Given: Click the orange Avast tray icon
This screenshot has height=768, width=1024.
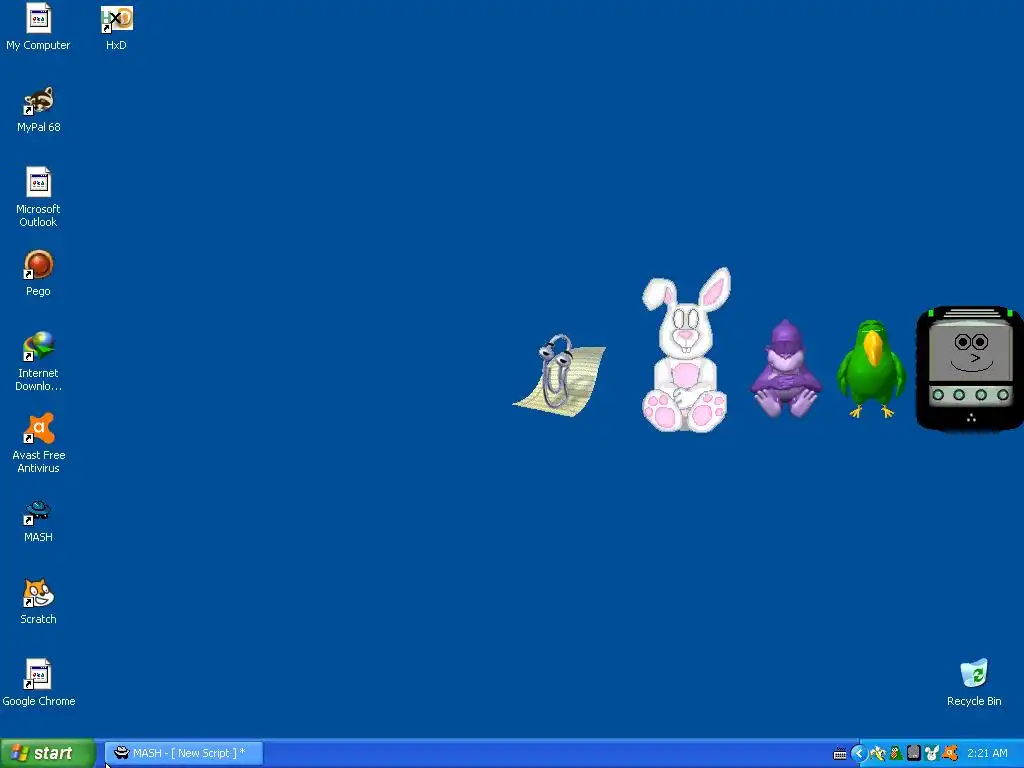Looking at the screenshot, I should point(950,754).
